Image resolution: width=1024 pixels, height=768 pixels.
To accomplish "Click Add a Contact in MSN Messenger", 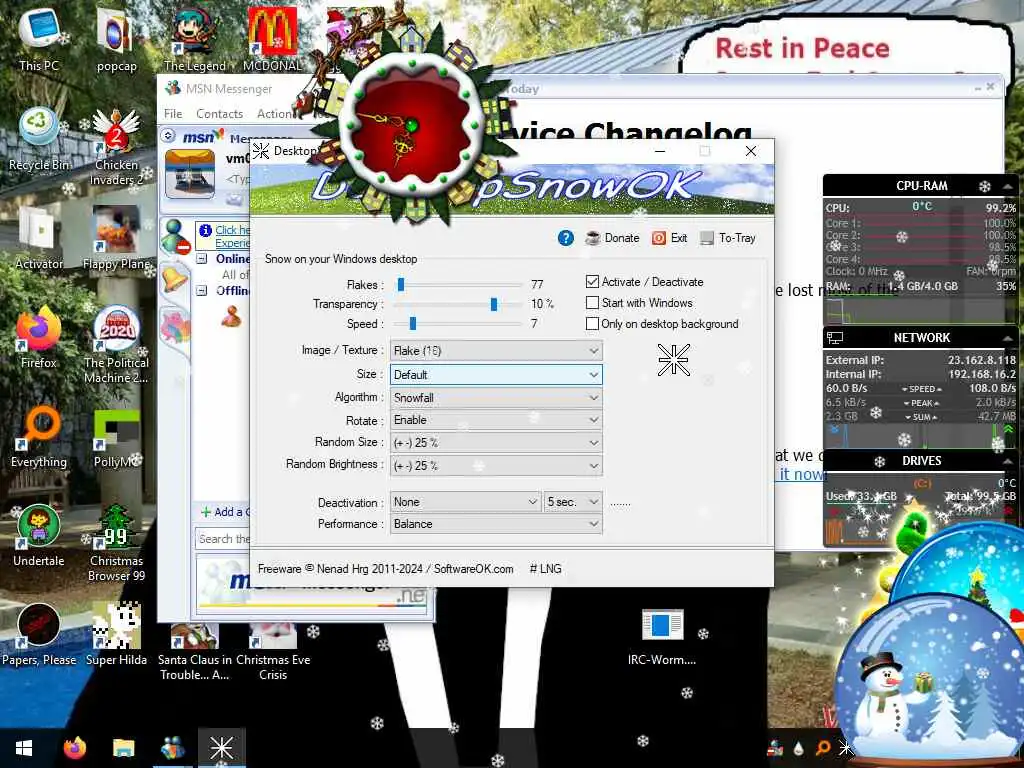I will pos(225,512).
